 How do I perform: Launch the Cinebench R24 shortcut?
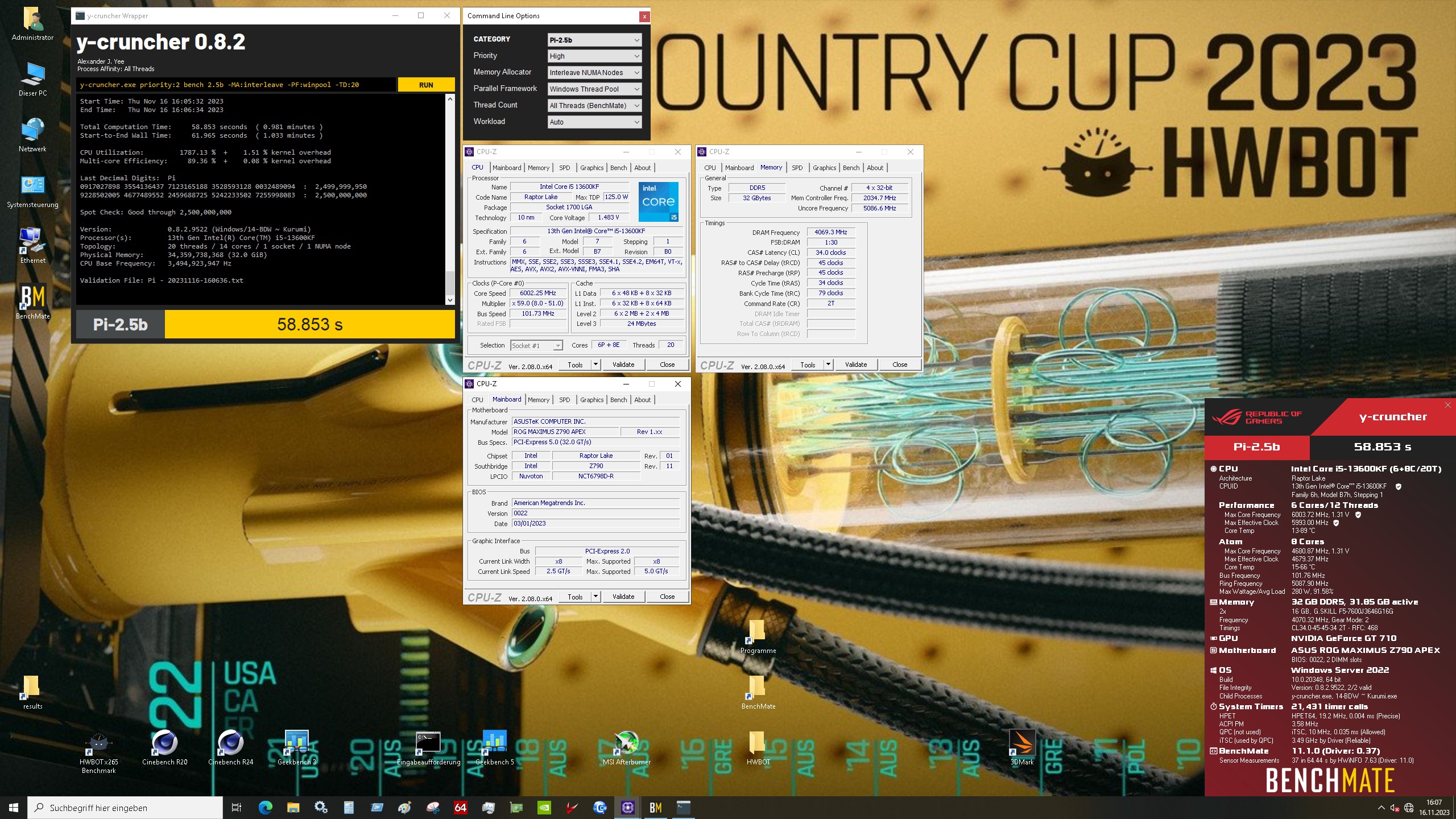[x=230, y=748]
